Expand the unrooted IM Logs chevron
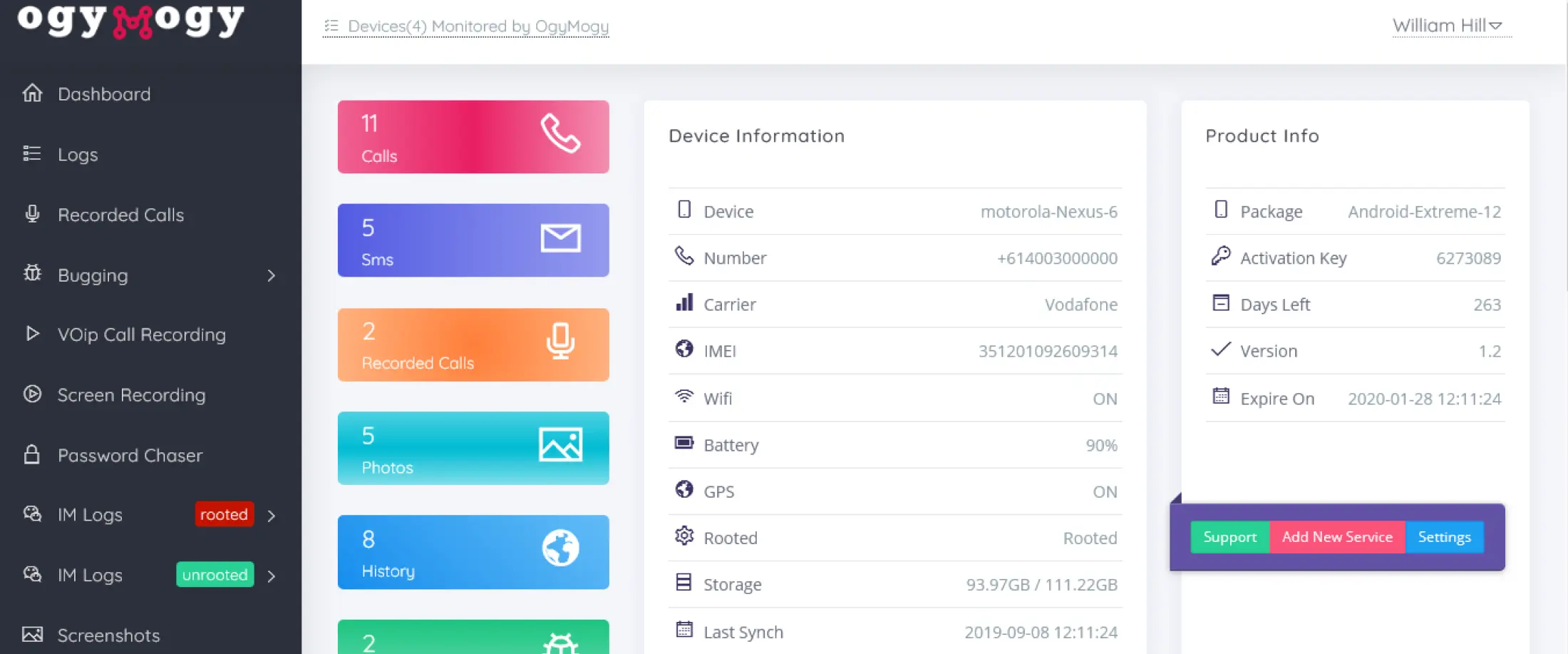Viewport: 1568px width, 654px height. point(271,576)
